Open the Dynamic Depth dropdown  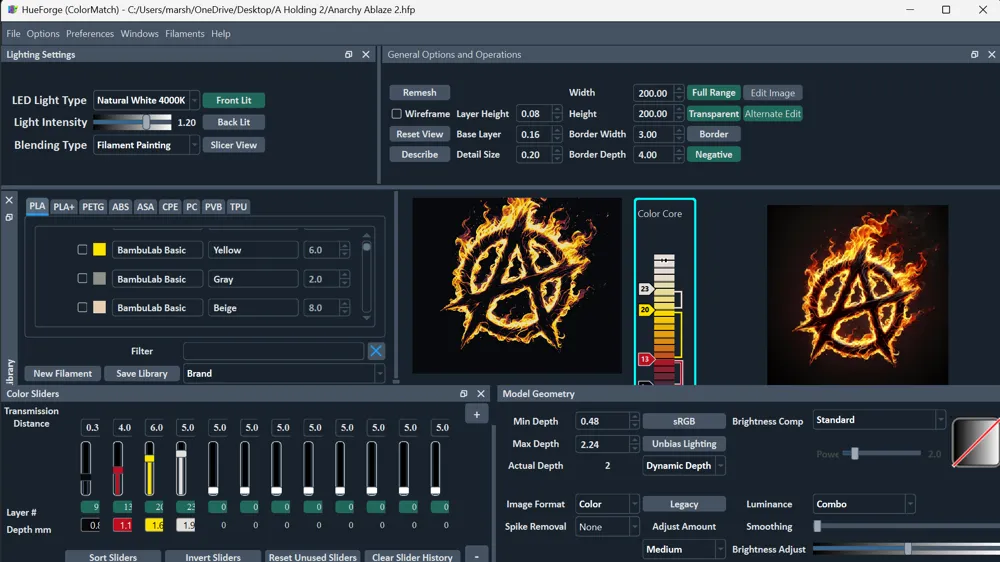coord(684,466)
